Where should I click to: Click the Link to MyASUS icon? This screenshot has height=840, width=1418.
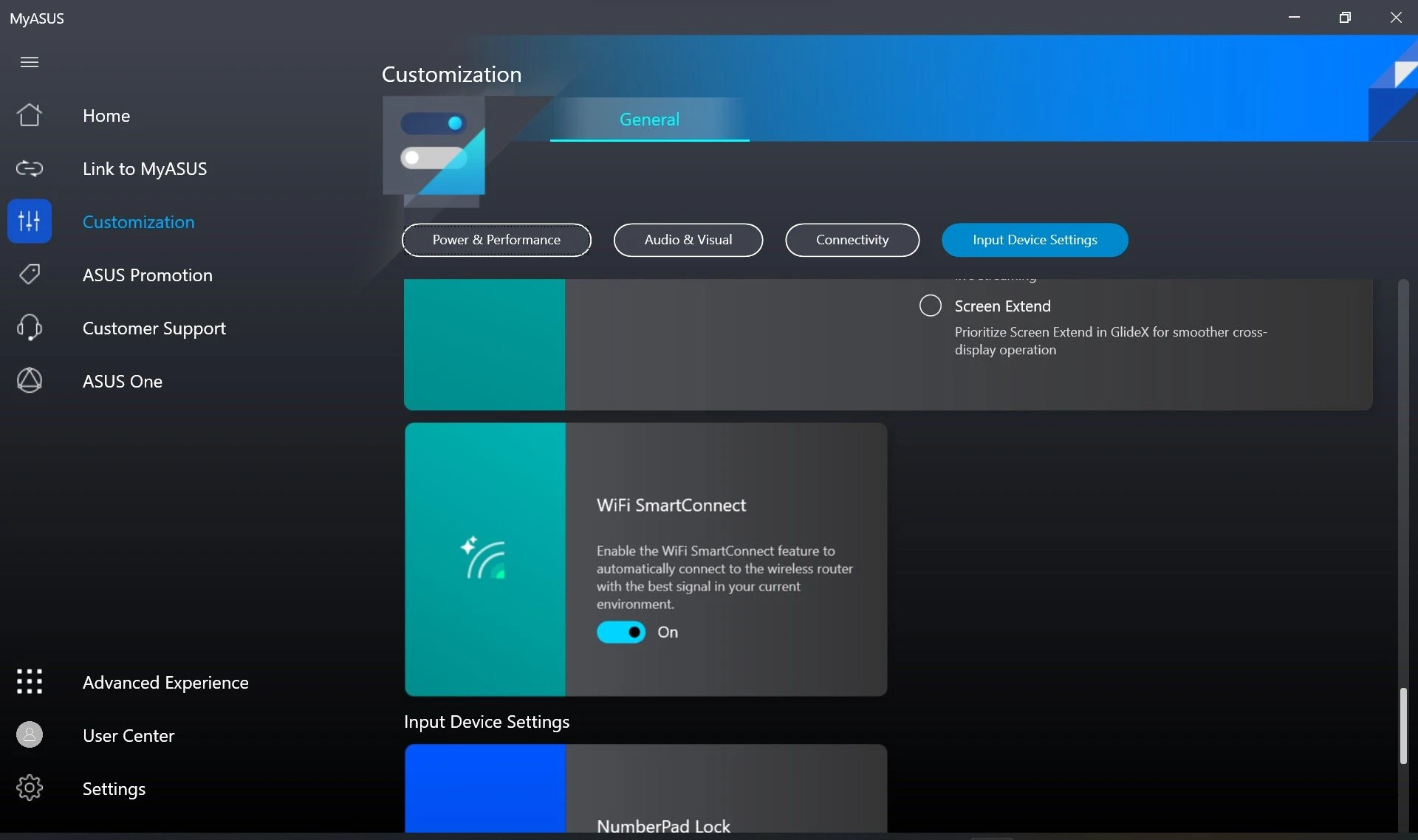click(30, 168)
